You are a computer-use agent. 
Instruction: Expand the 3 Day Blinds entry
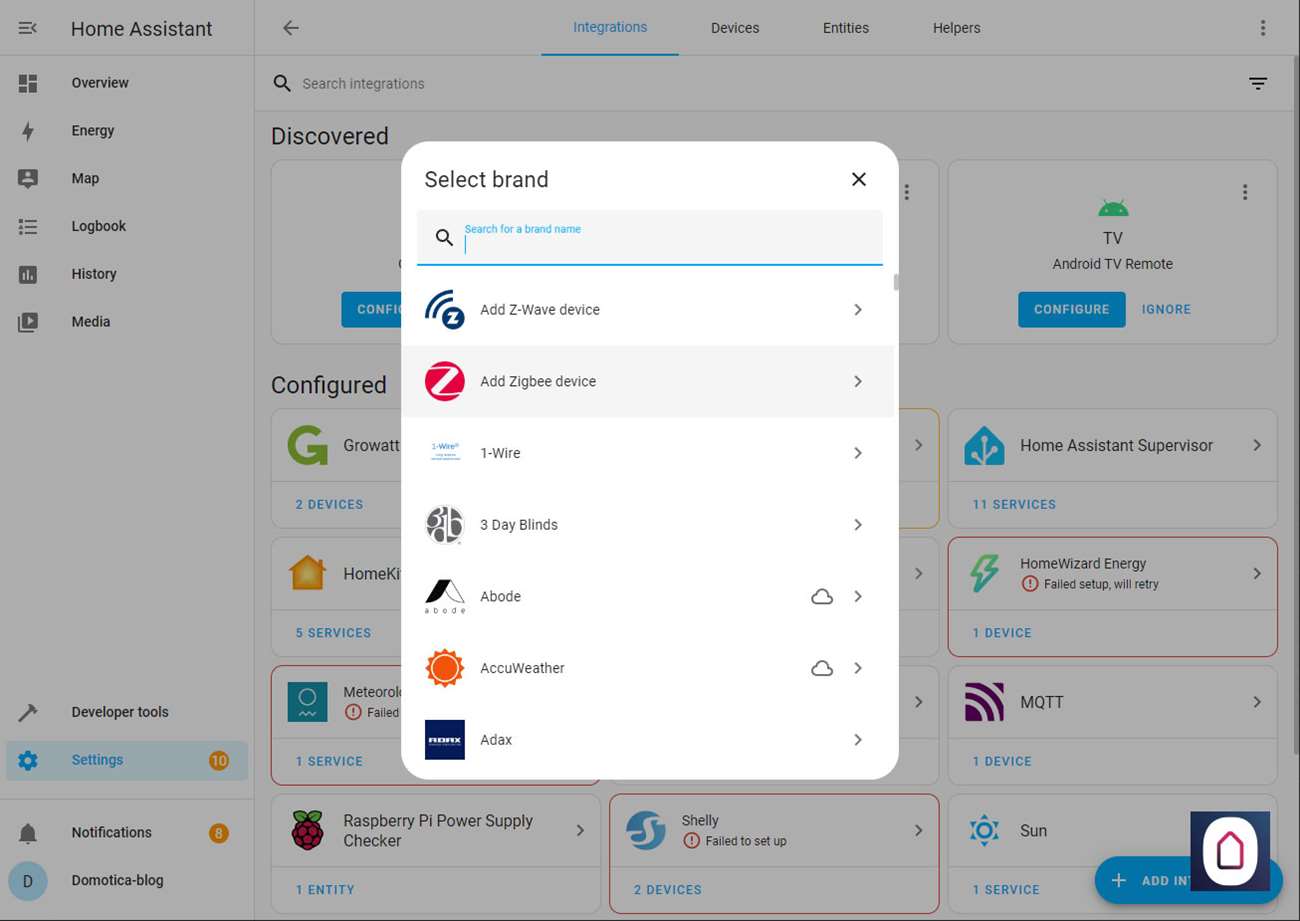click(x=858, y=525)
